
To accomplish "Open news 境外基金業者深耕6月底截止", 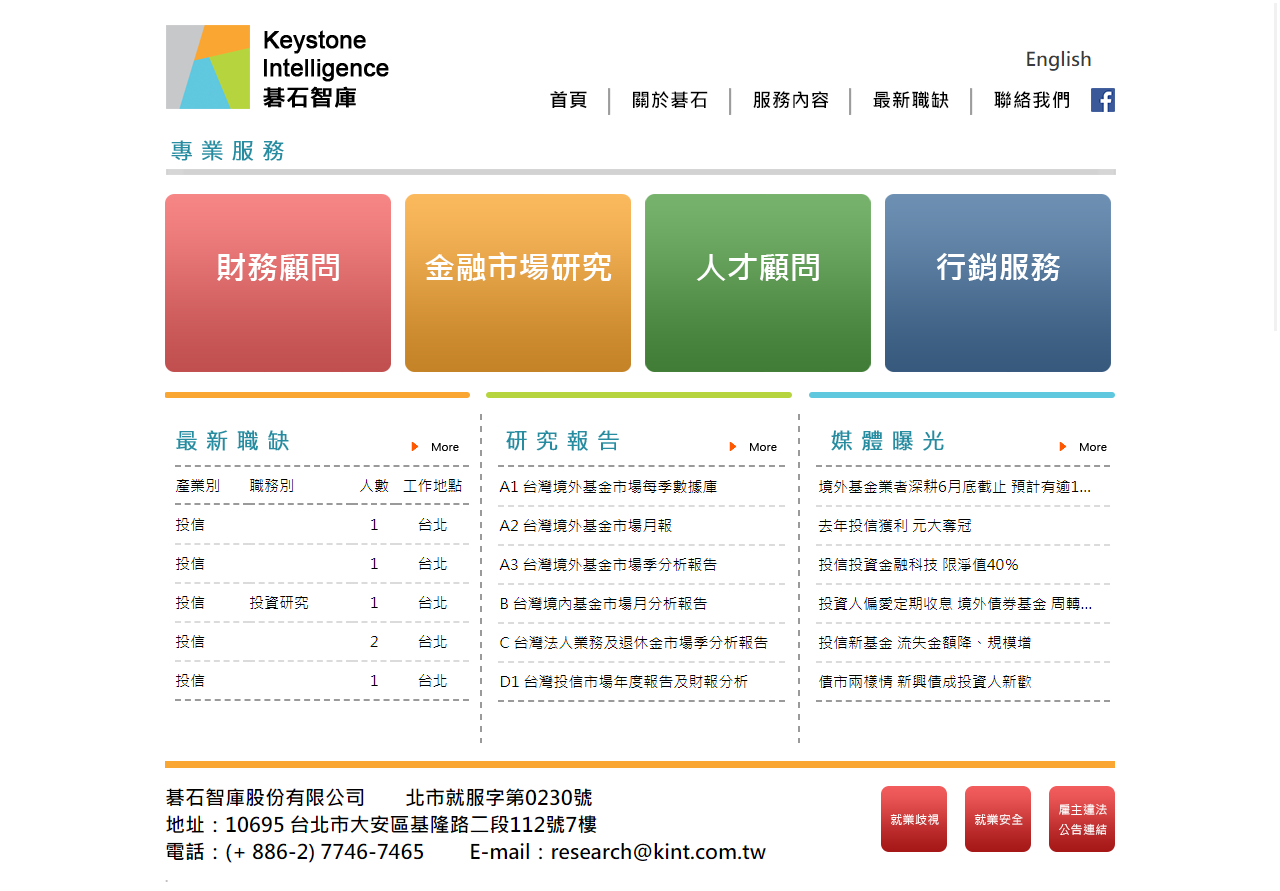I will (x=955, y=487).
